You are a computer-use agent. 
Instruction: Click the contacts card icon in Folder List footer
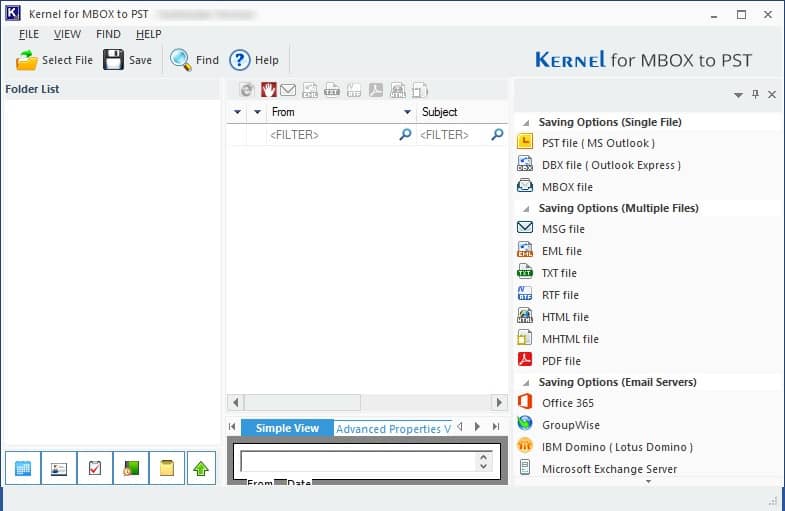(59, 468)
